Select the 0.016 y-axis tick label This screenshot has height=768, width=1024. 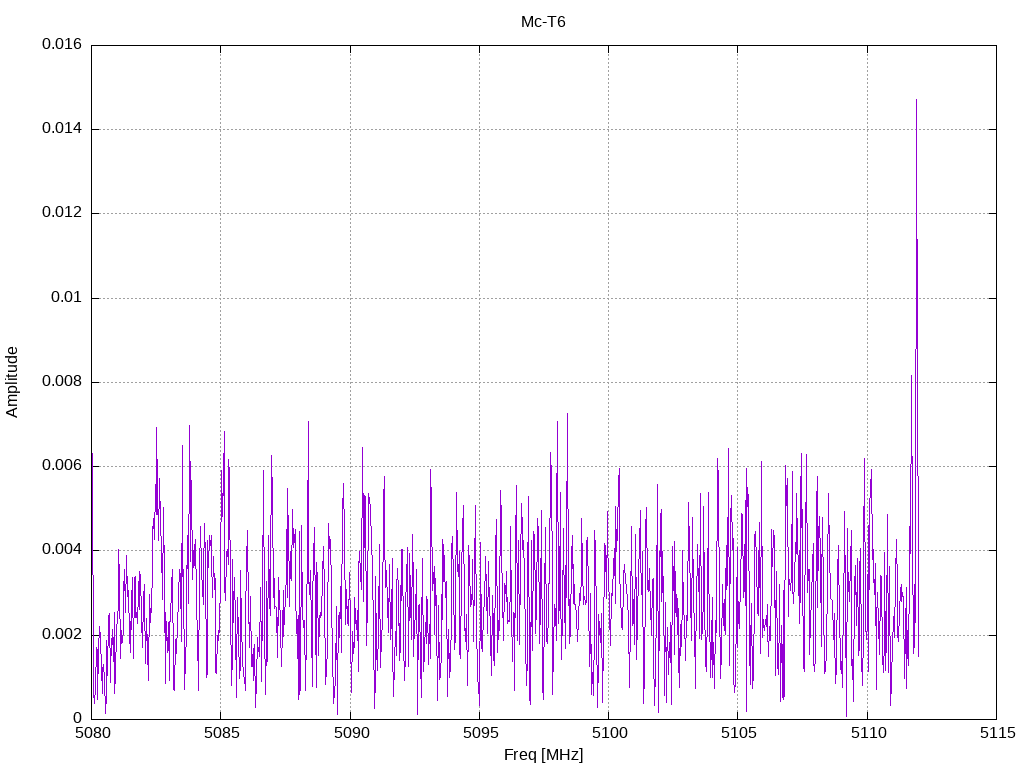click(61, 45)
